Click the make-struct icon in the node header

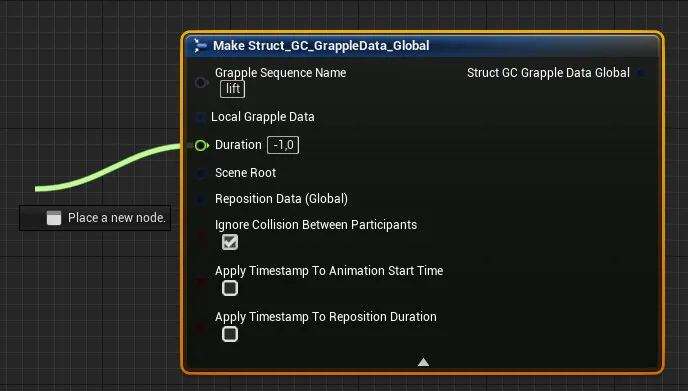200,45
